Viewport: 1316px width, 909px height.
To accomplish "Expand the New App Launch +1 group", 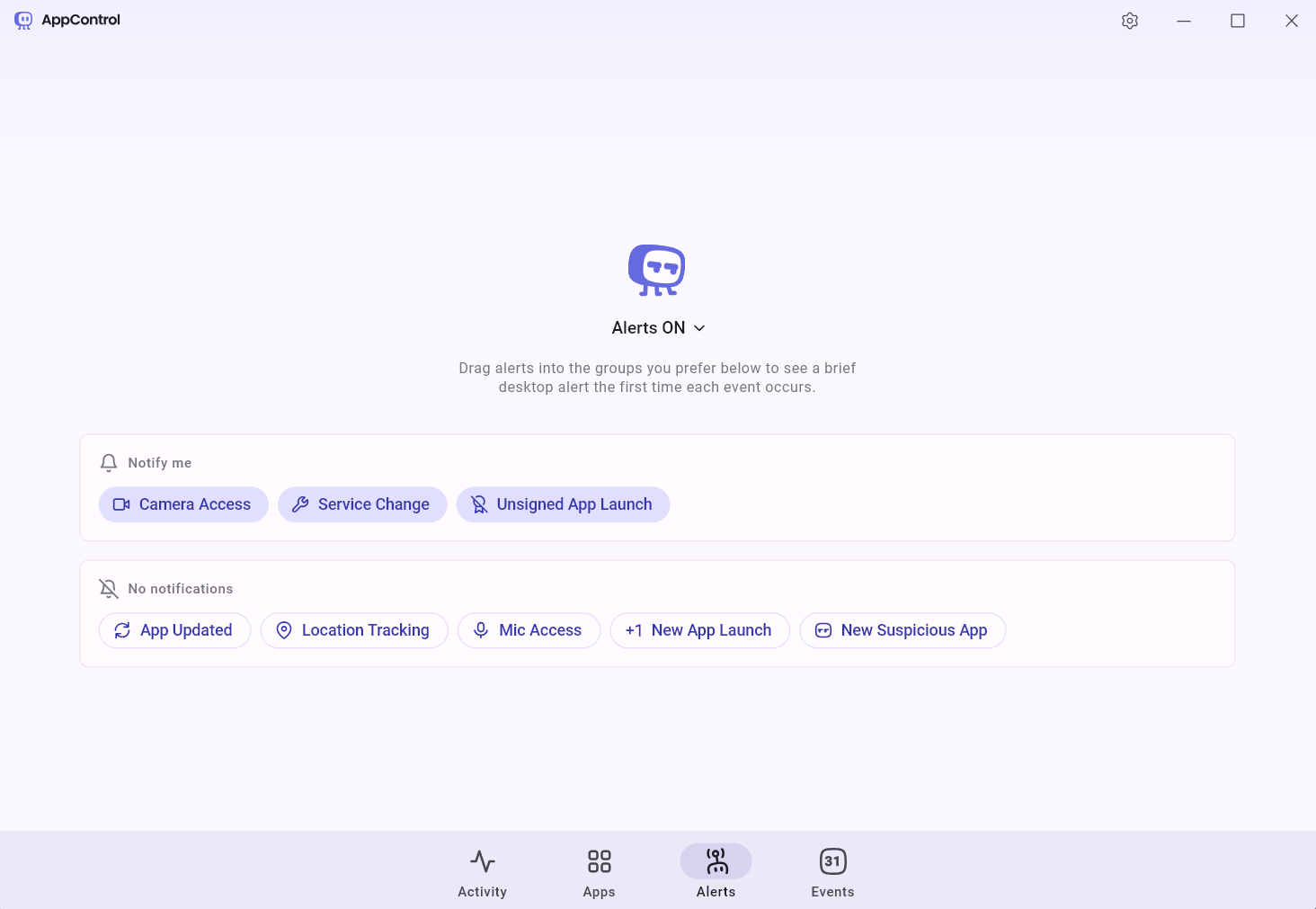I will (699, 630).
